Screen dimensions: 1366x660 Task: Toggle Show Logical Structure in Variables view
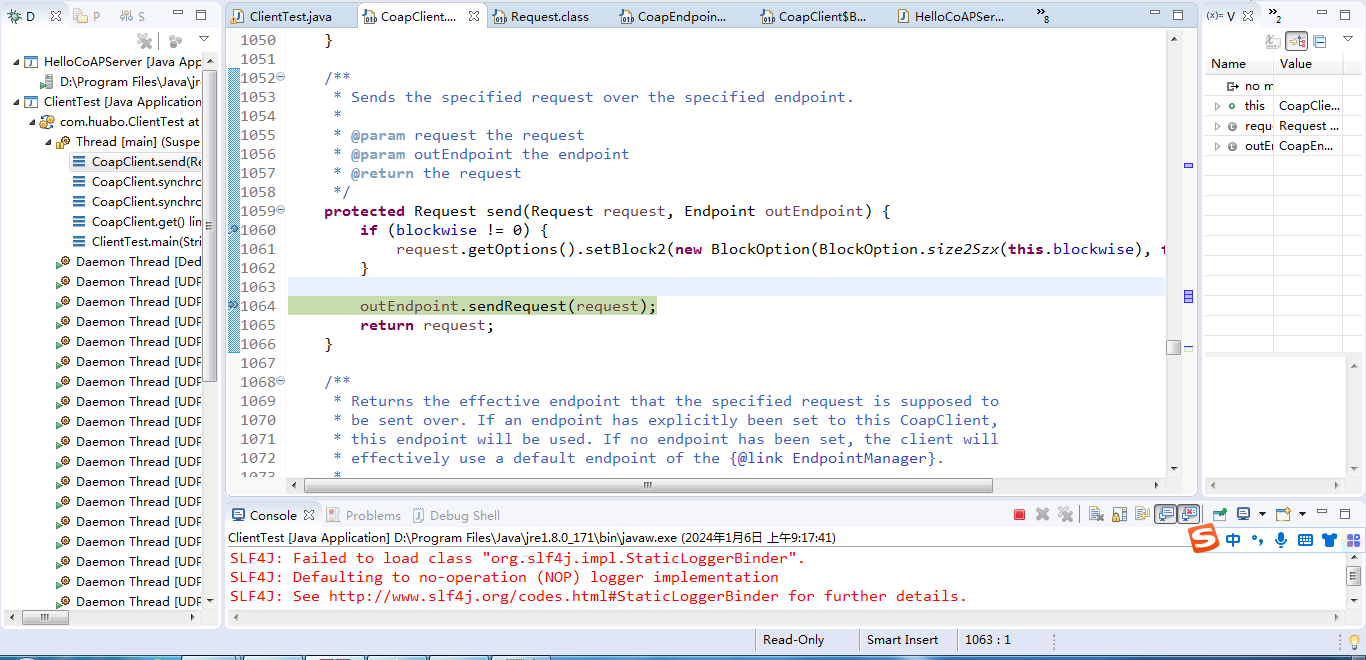(1296, 41)
